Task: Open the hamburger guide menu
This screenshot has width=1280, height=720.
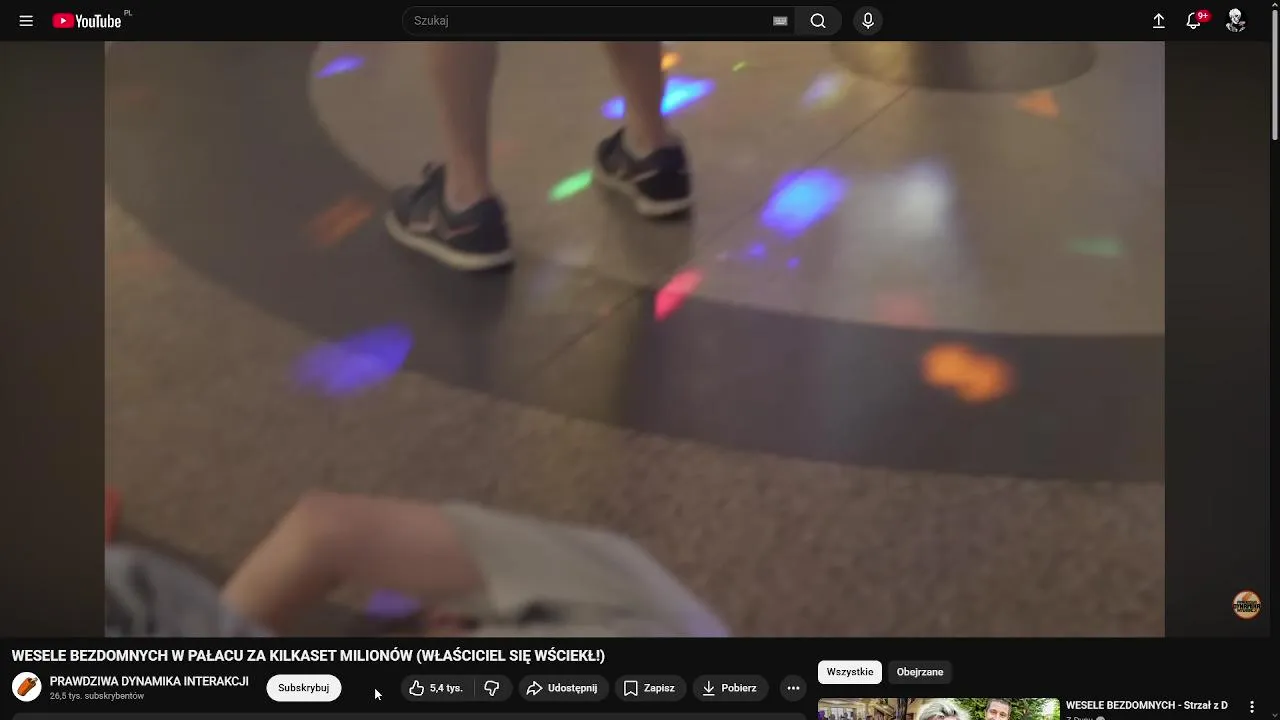Action: click(x=26, y=21)
